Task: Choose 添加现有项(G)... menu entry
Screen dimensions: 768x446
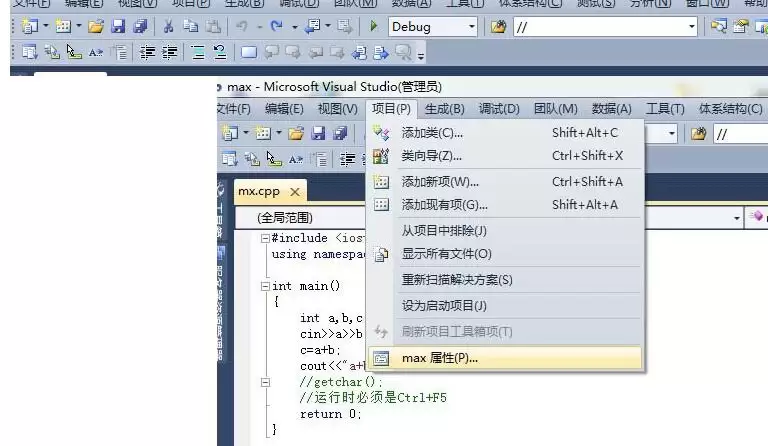Action: [505, 205]
